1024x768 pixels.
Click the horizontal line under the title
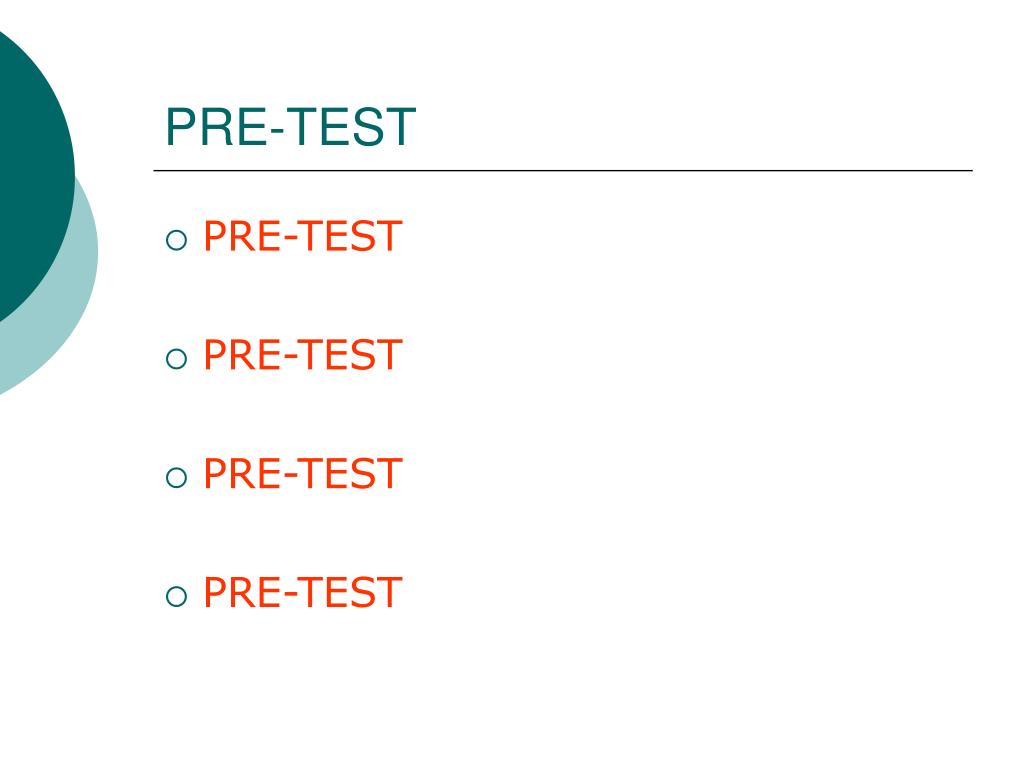[563, 170]
